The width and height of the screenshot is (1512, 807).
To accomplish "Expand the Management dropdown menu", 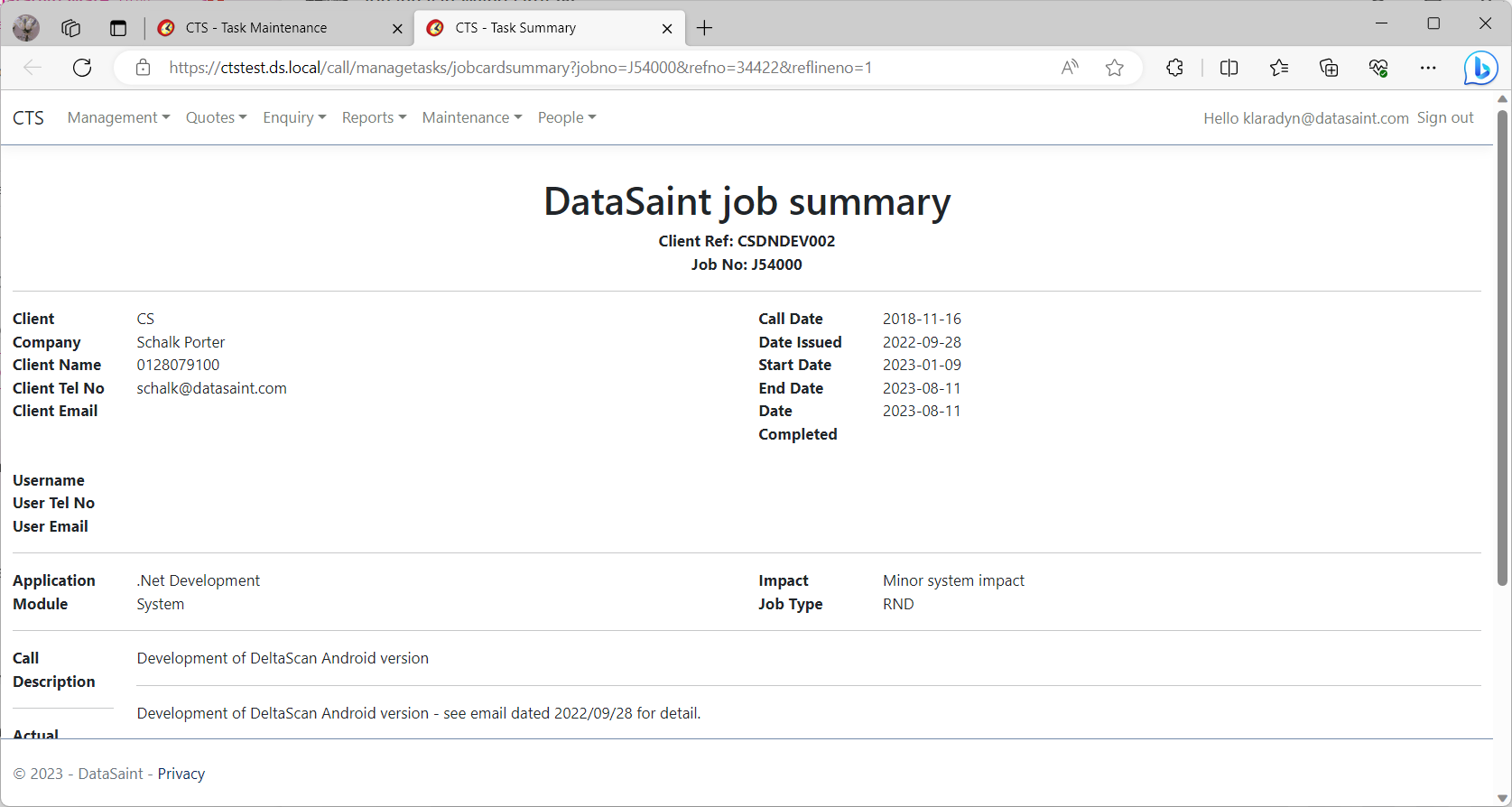I will tap(118, 117).
